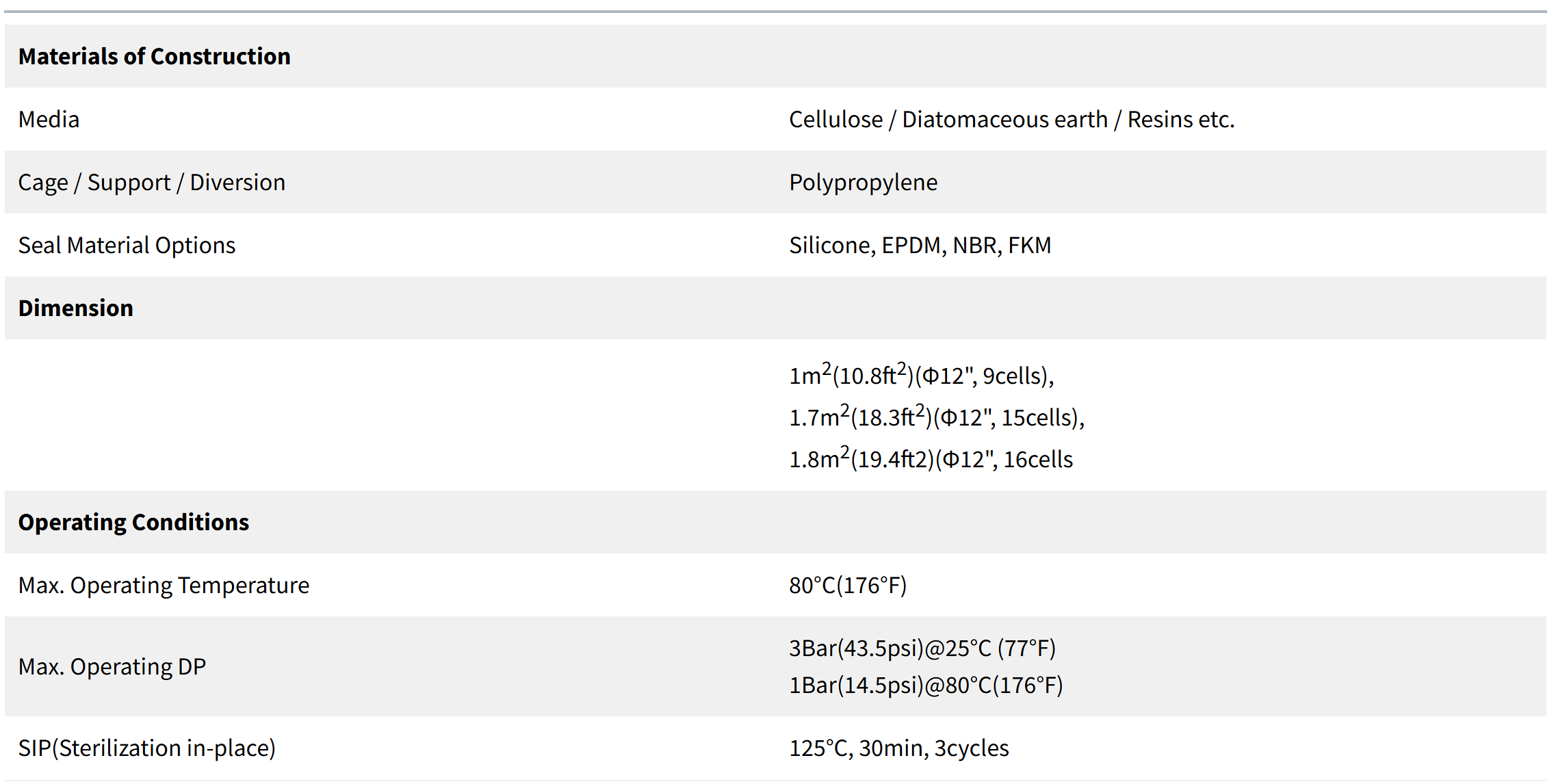Select Seal Material Options label

point(127,245)
